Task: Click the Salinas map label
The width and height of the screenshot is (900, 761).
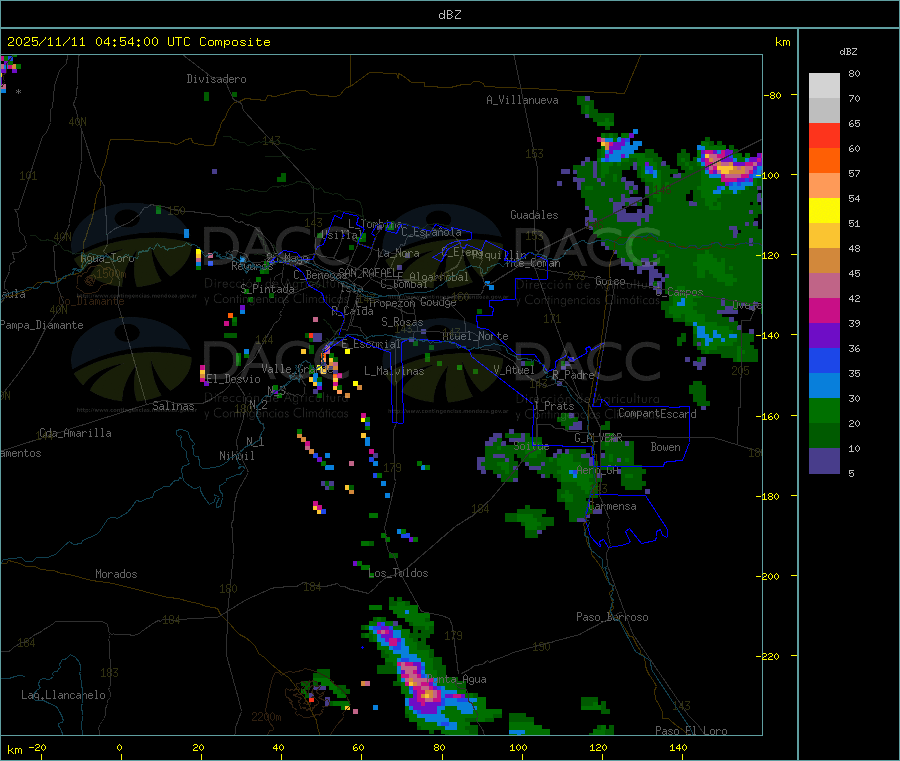Action: [x=173, y=406]
